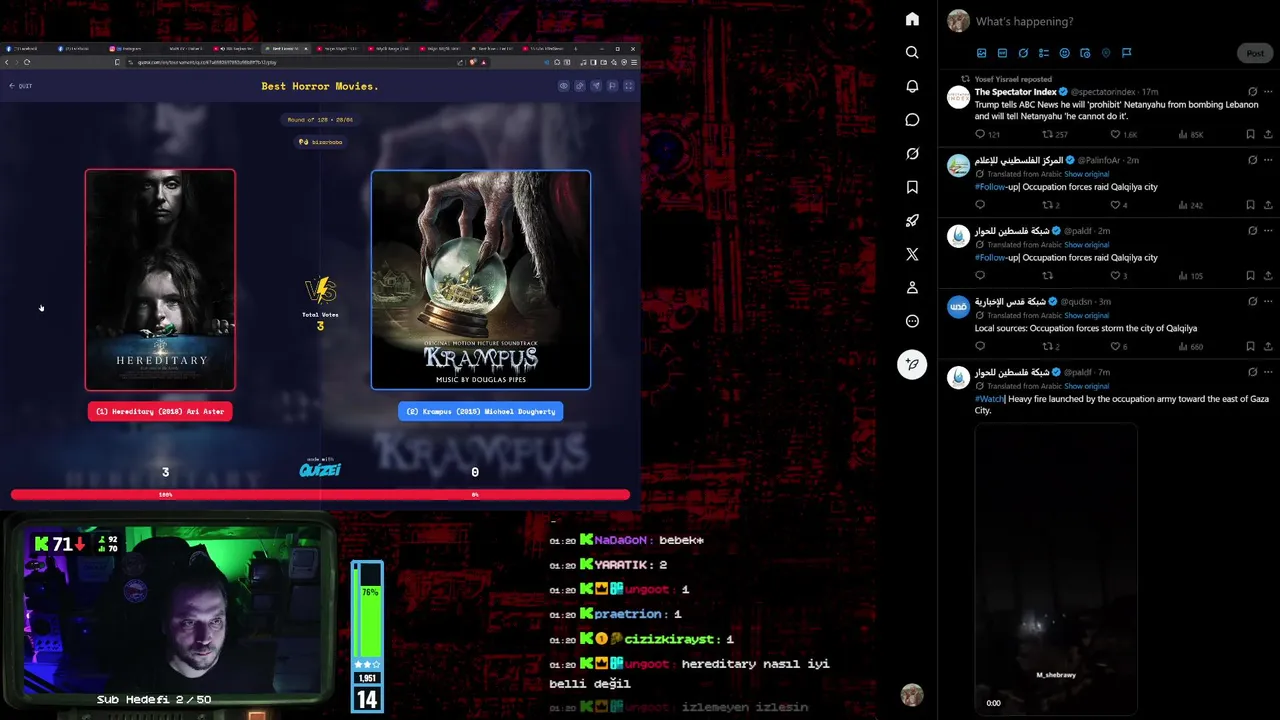Open the X Premium logo icon

click(912, 254)
